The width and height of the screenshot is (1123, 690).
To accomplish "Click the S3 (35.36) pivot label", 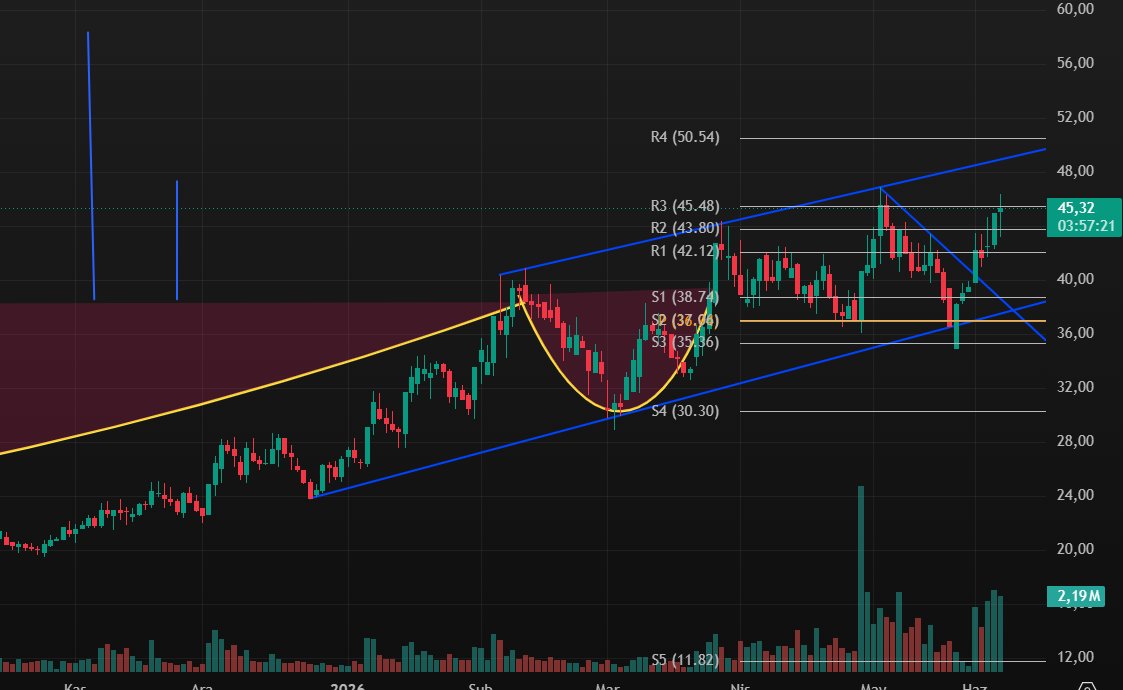I will [685, 342].
